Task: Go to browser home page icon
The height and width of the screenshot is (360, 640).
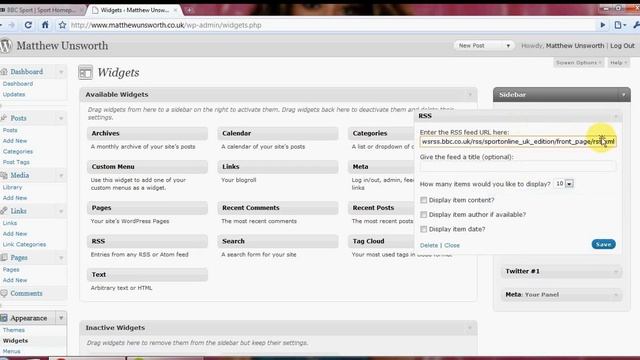Action: click(x=45, y=25)
